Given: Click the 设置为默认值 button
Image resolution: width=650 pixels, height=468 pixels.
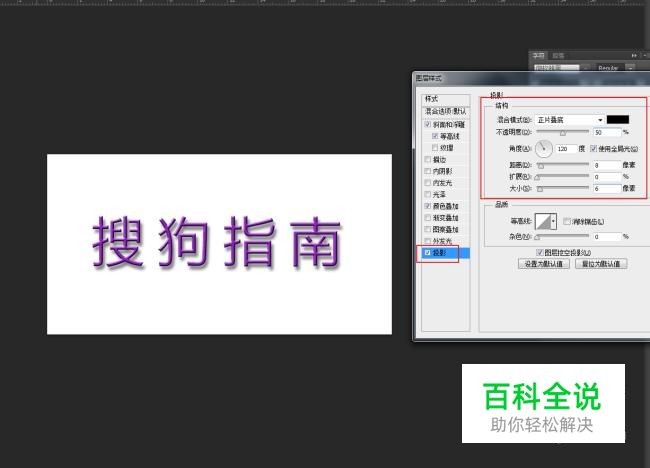Looking at the screenshot, I should pyautogui.click(x=543, y=264).
